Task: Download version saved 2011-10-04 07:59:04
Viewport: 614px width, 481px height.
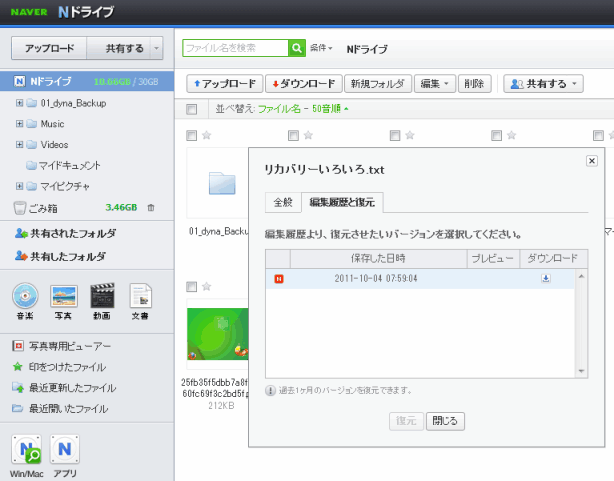Action: 545,278
